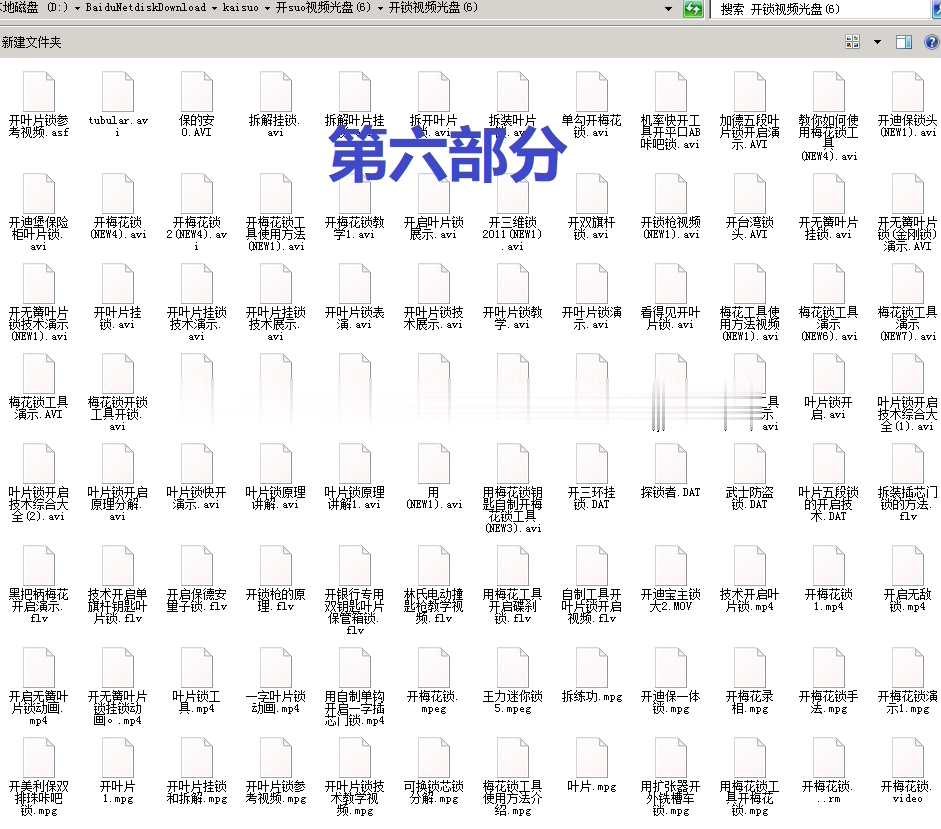Select the 保的安0.AVI file icon
The image size is (941, 829).
[197, 91]
